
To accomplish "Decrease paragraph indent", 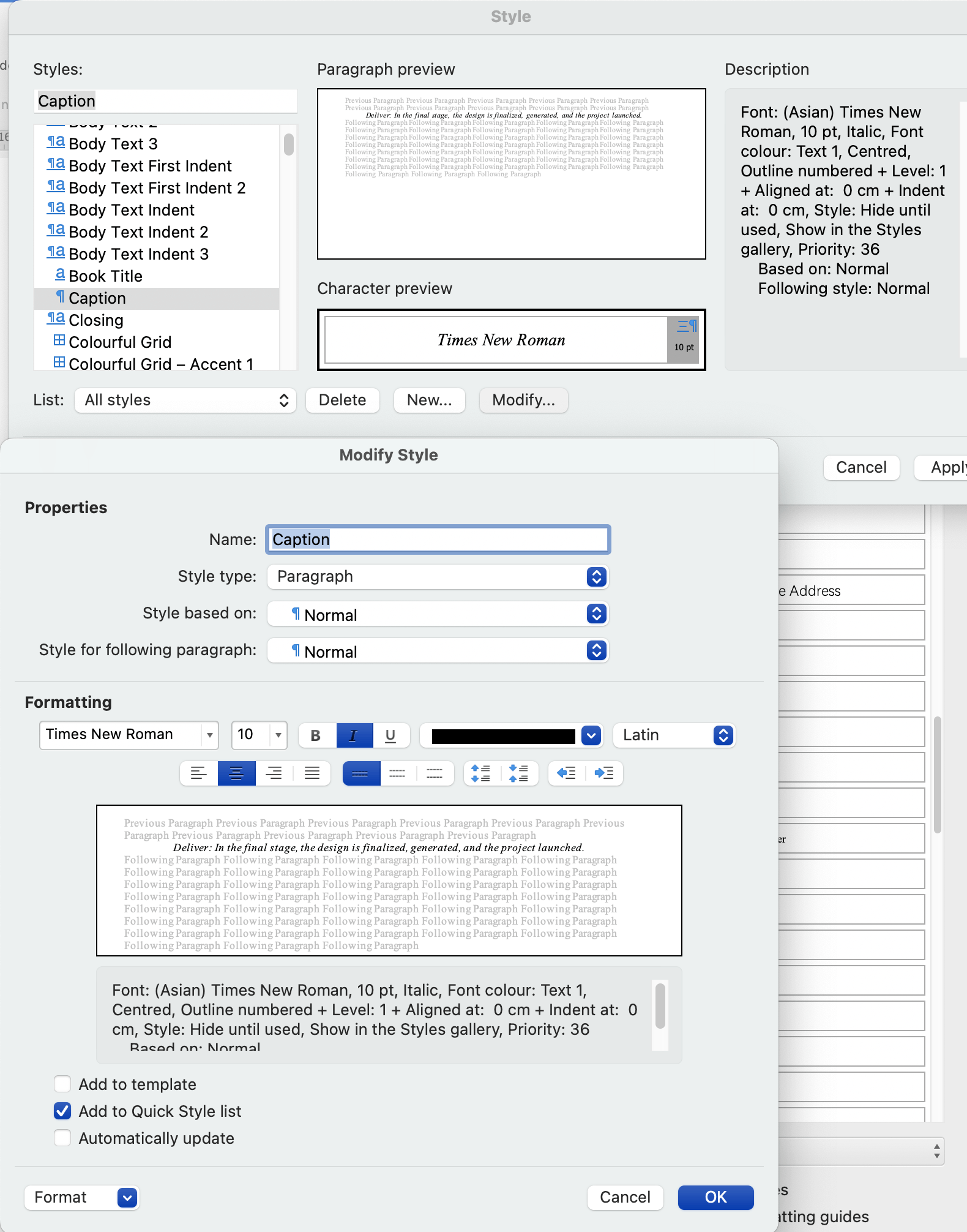I will (567, 773).
